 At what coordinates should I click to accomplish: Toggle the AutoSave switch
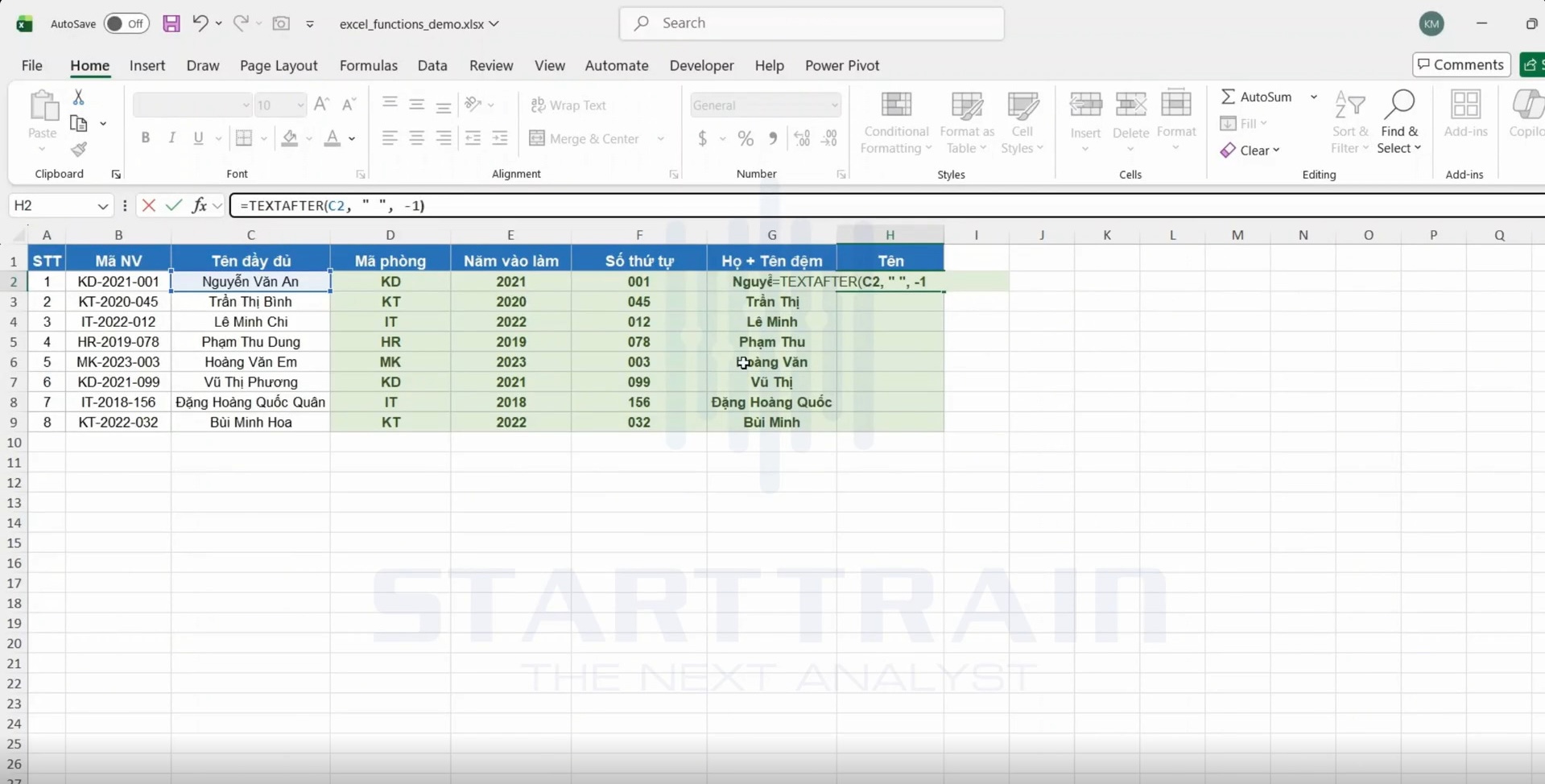(x=126, y=23)
